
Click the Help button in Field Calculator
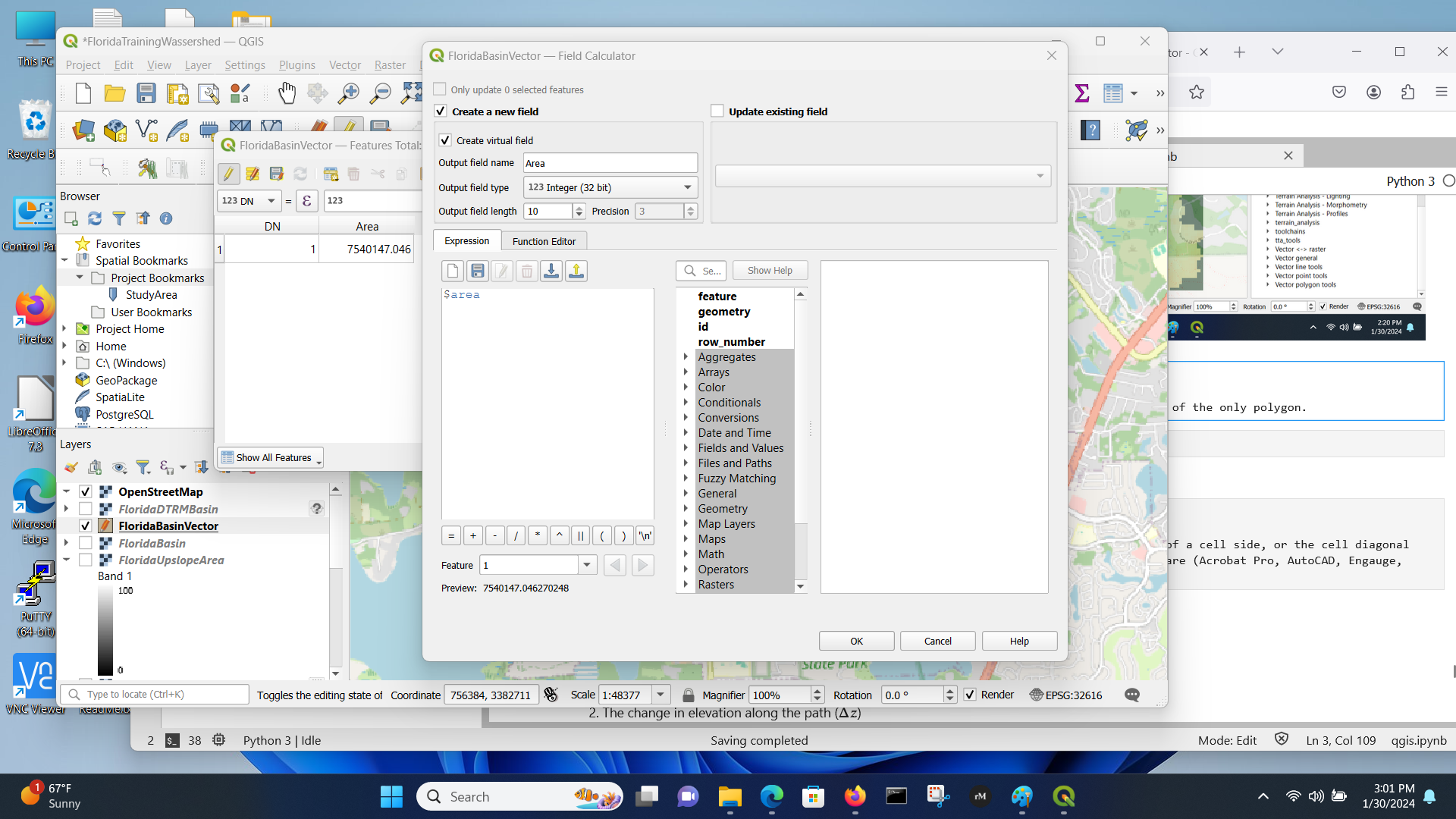coord(1019,642)
